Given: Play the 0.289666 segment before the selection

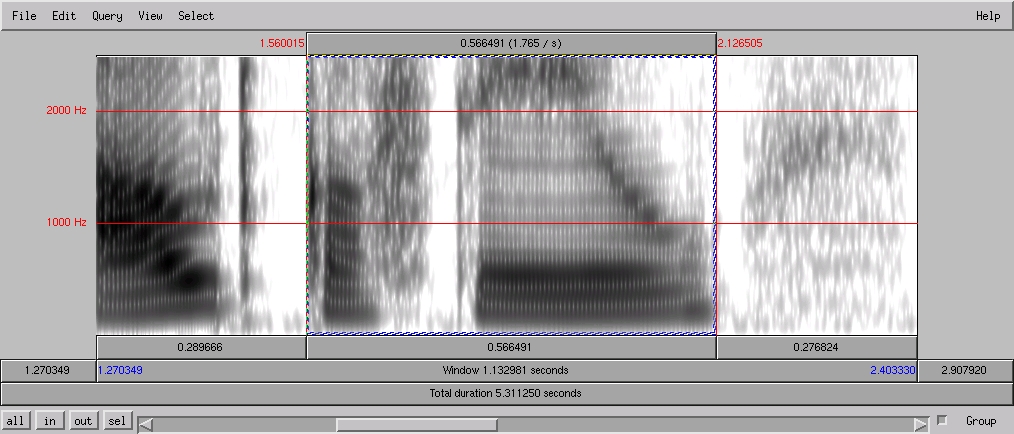Looking at the screenshot, I should (x=200, y=347).
